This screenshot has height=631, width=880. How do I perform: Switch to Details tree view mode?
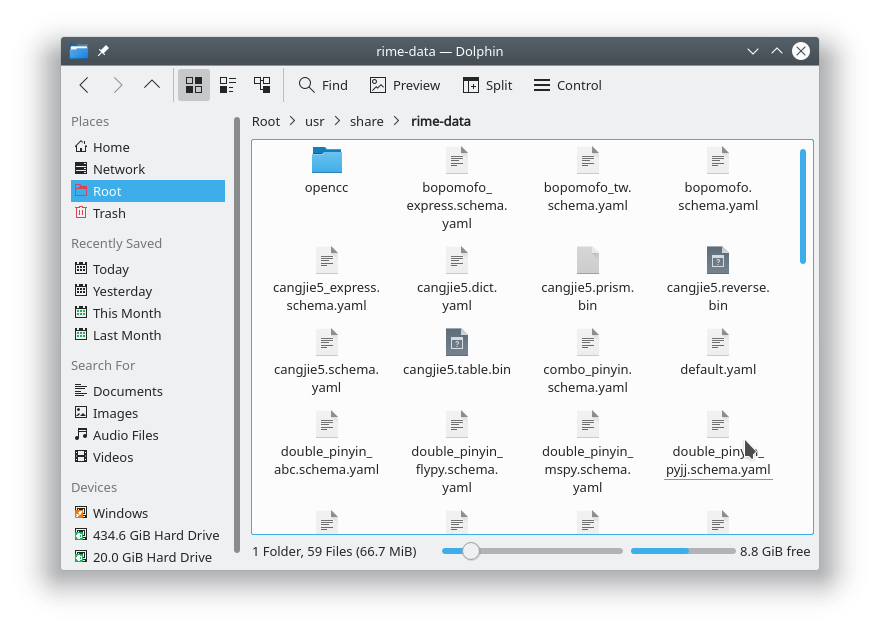point(262,85)
